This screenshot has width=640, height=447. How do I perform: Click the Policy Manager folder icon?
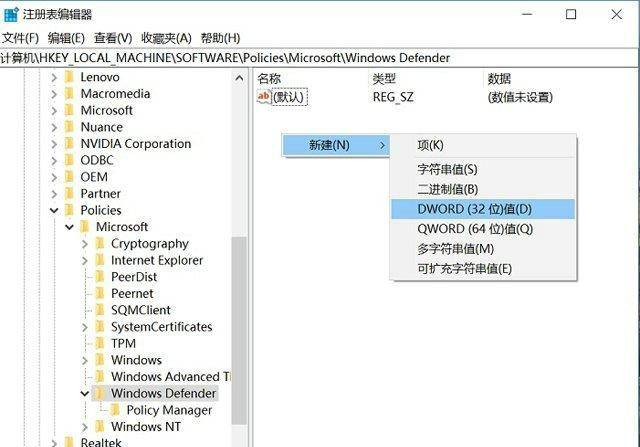pos(116,410)
